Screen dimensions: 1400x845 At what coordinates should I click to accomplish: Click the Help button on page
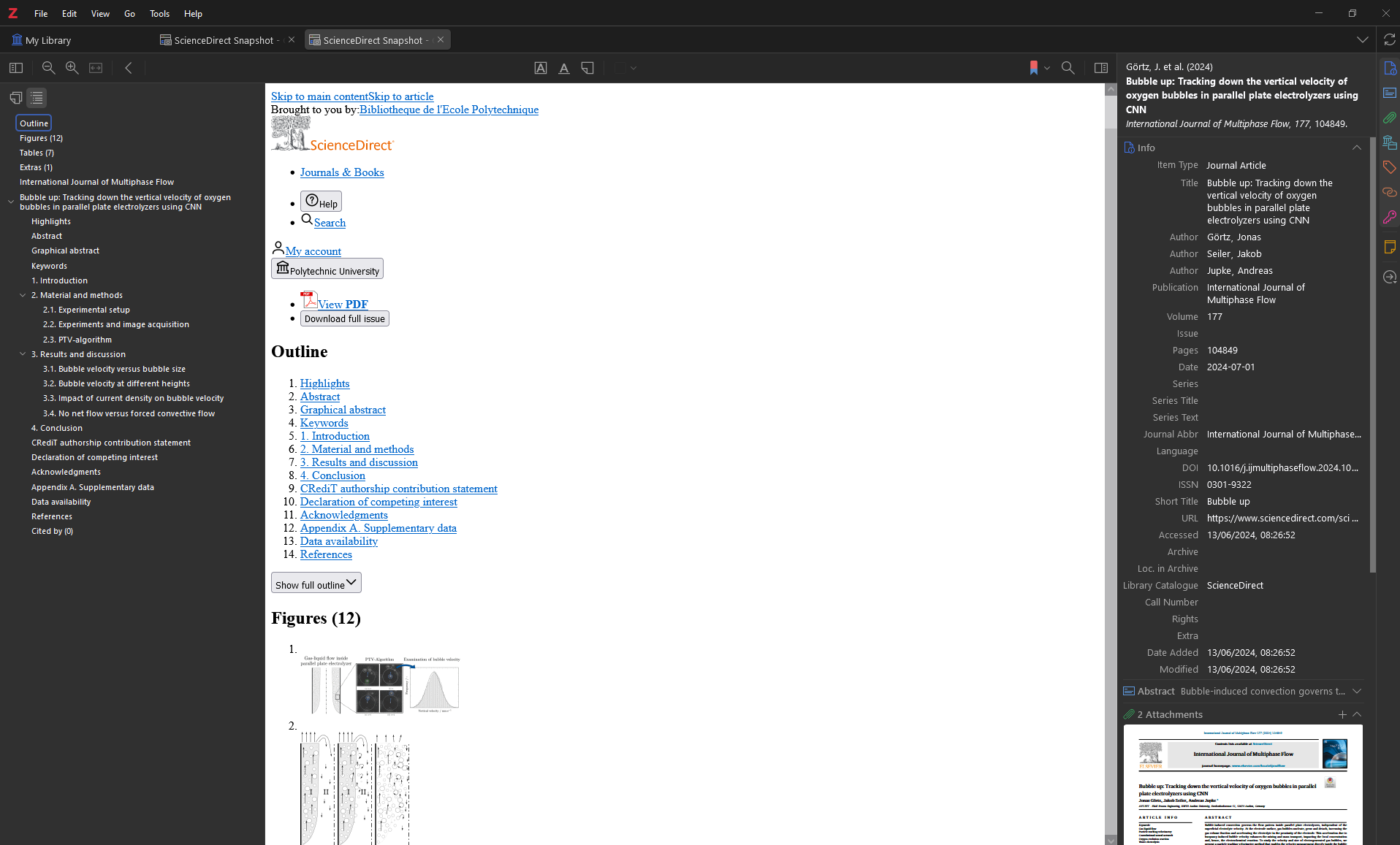point(321,202)
